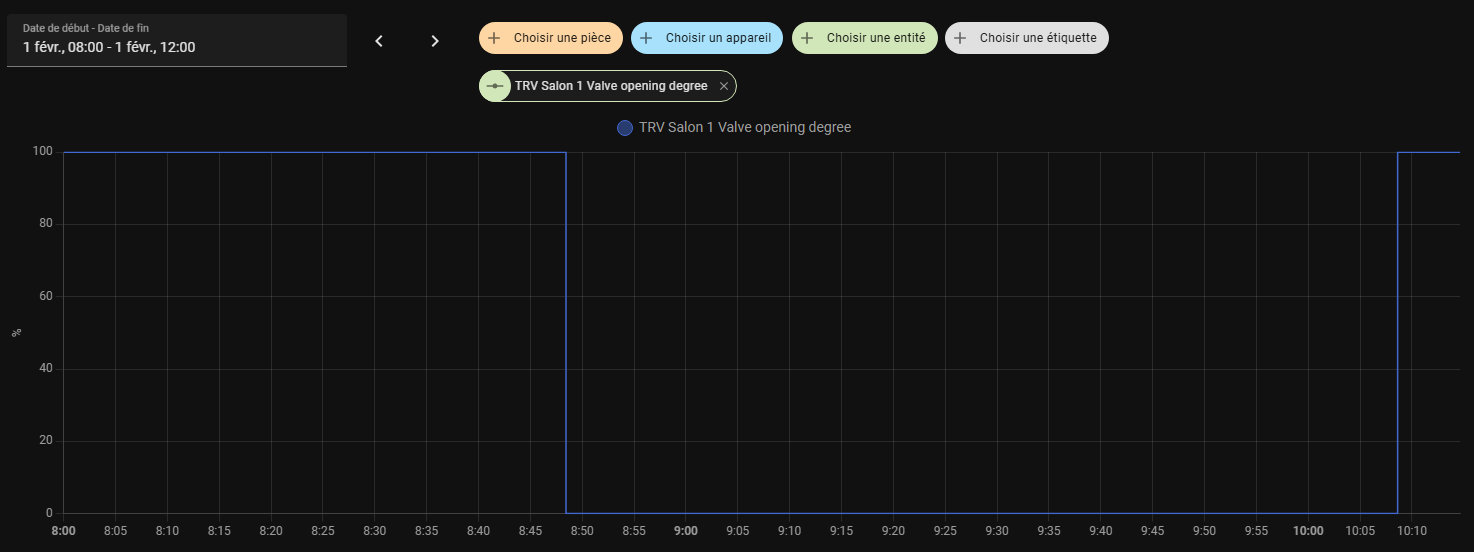Screen dimensions: 1474x552
Task: Go to the next time range arrow
Action: (x=435, y=41)
